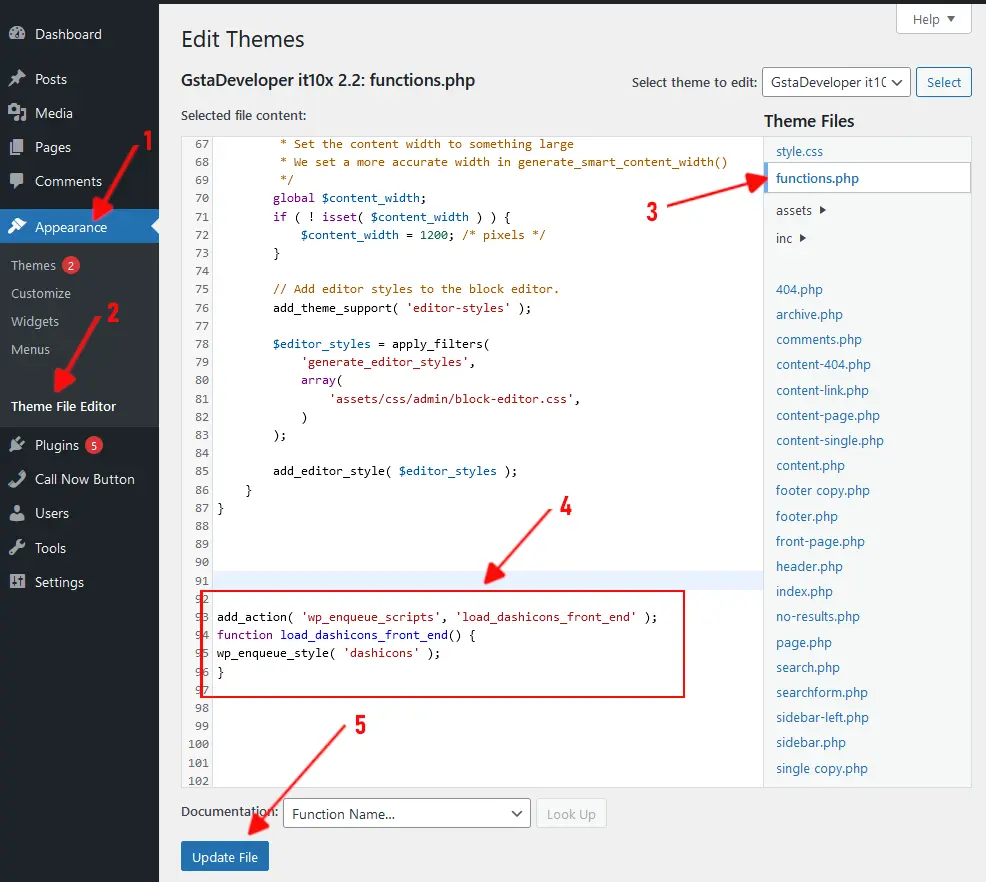Open the Function Name documentation dropdown
Image resolution: width=986 pixels, height=882 pixels.
[407, 813]
